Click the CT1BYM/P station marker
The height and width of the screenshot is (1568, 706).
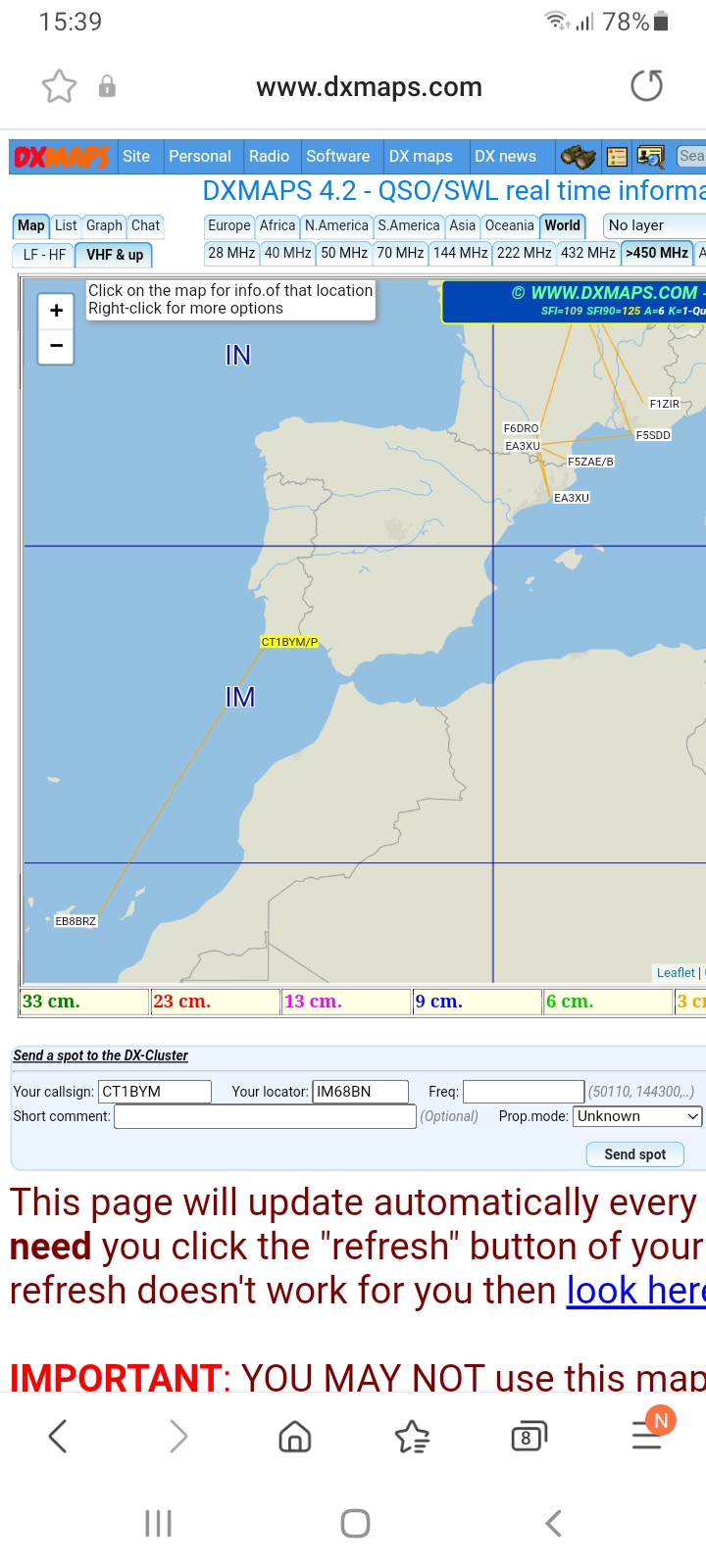[289, 642]
